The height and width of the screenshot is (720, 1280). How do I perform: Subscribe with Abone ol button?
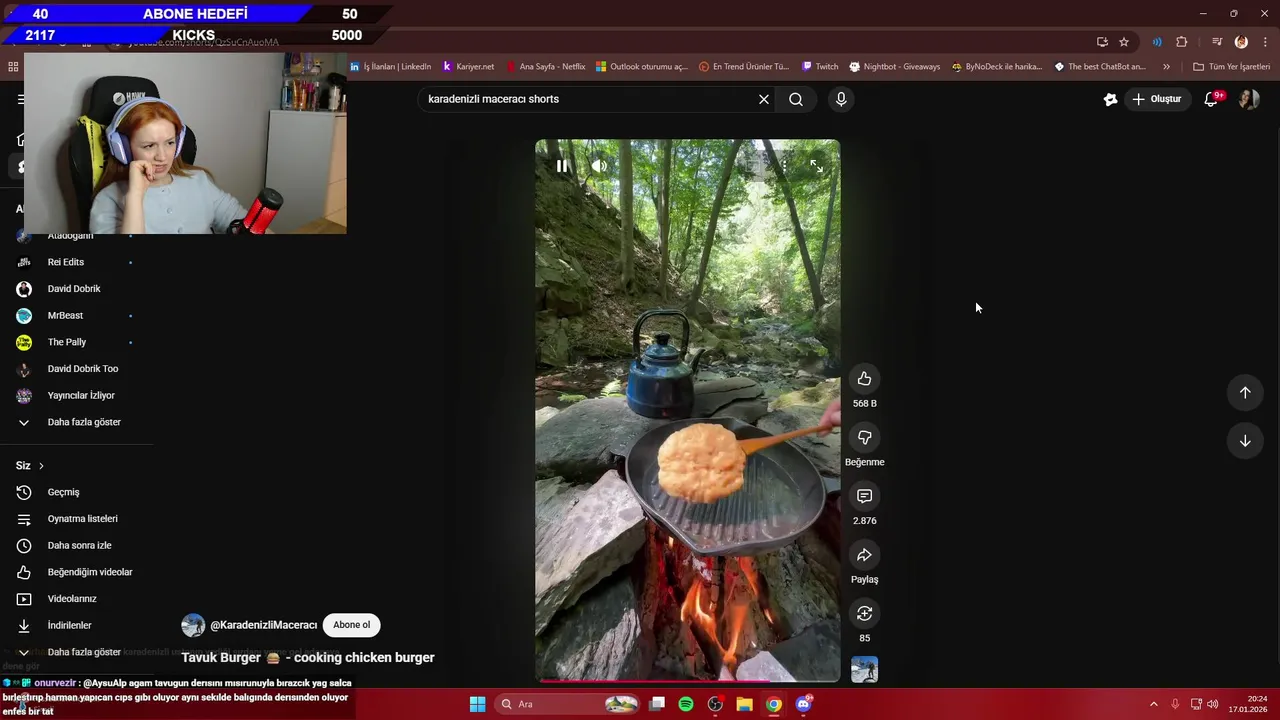pos(351,625)
